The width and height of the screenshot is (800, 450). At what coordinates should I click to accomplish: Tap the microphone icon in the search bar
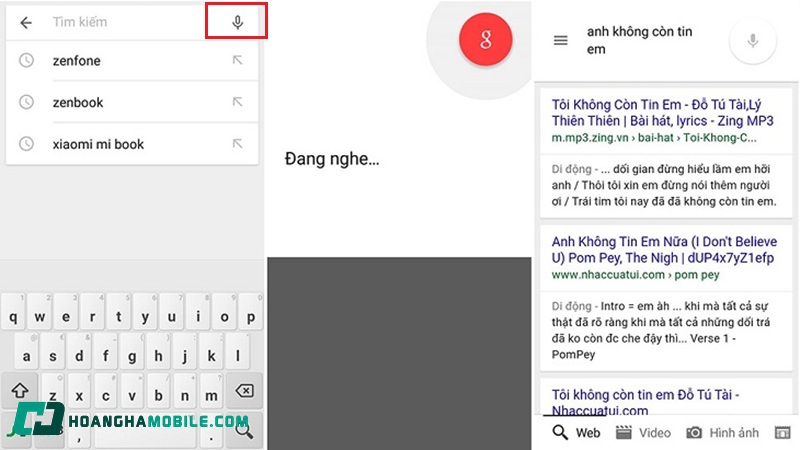(237, 22)
